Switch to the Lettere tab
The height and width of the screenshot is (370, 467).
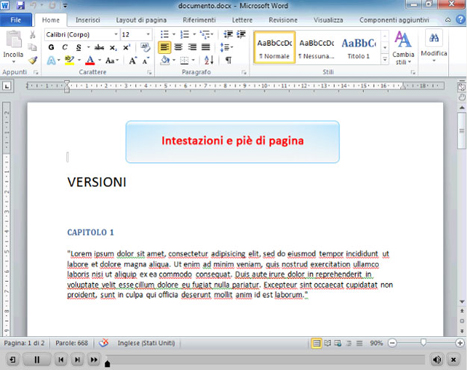242,20
